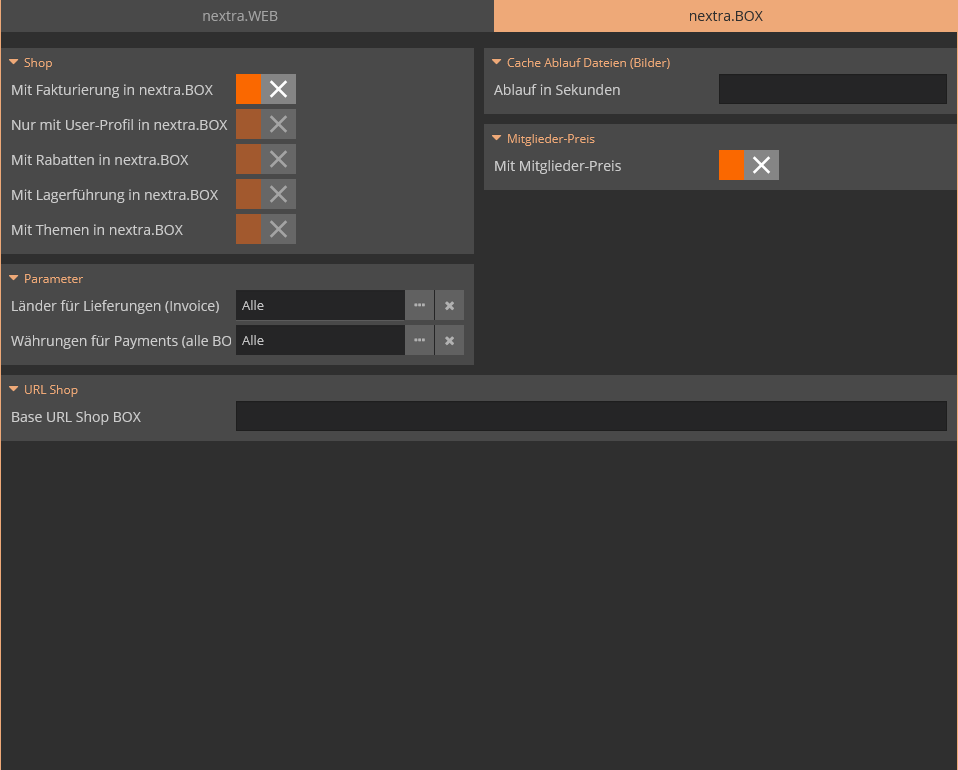Screen dimensions: 958x770
Task: Click the X on Mit Mitglieder-Preis switch
Action: point(763,165)
